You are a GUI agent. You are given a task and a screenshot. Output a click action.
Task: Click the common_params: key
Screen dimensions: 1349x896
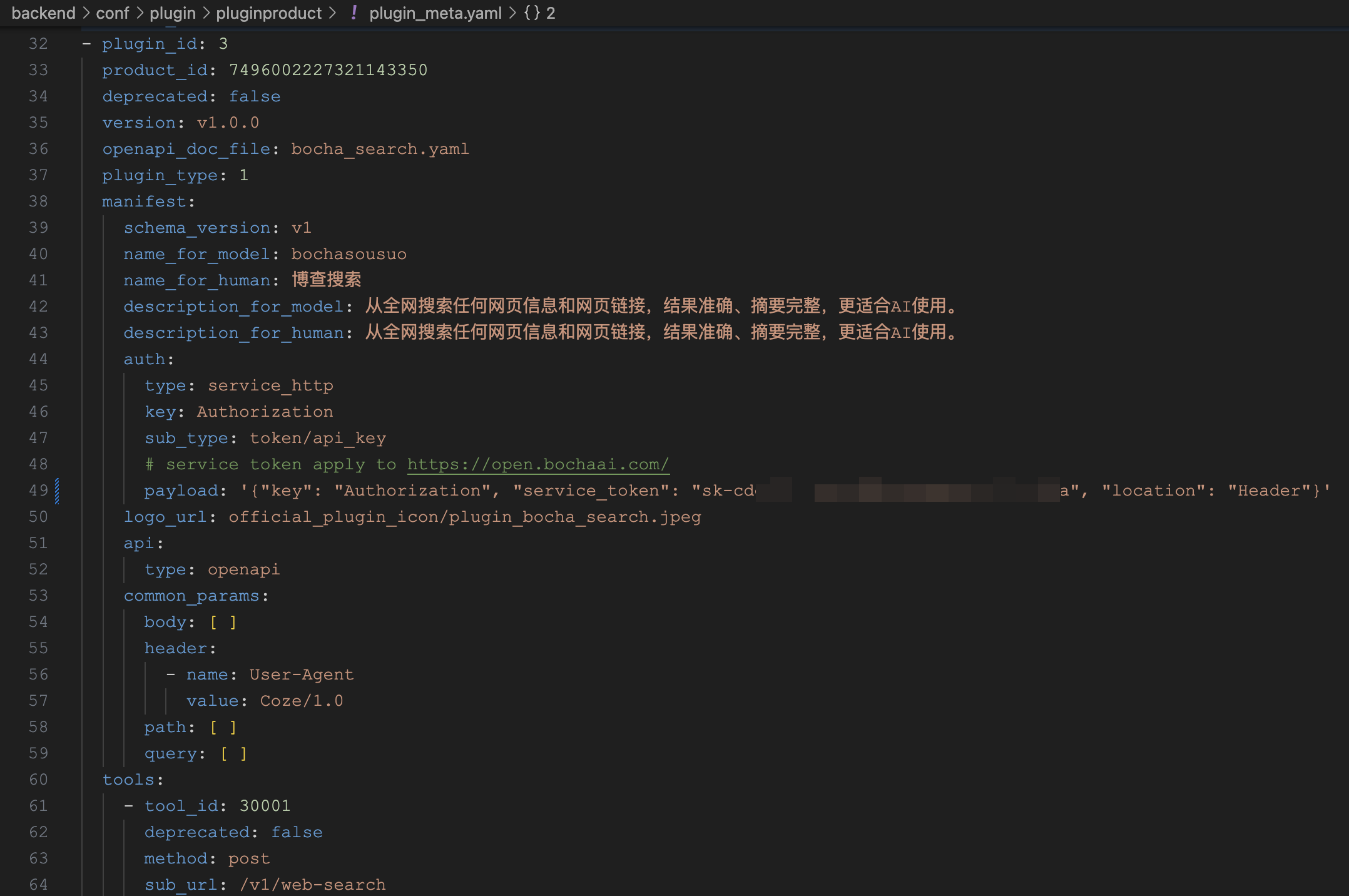coord(196,596)
